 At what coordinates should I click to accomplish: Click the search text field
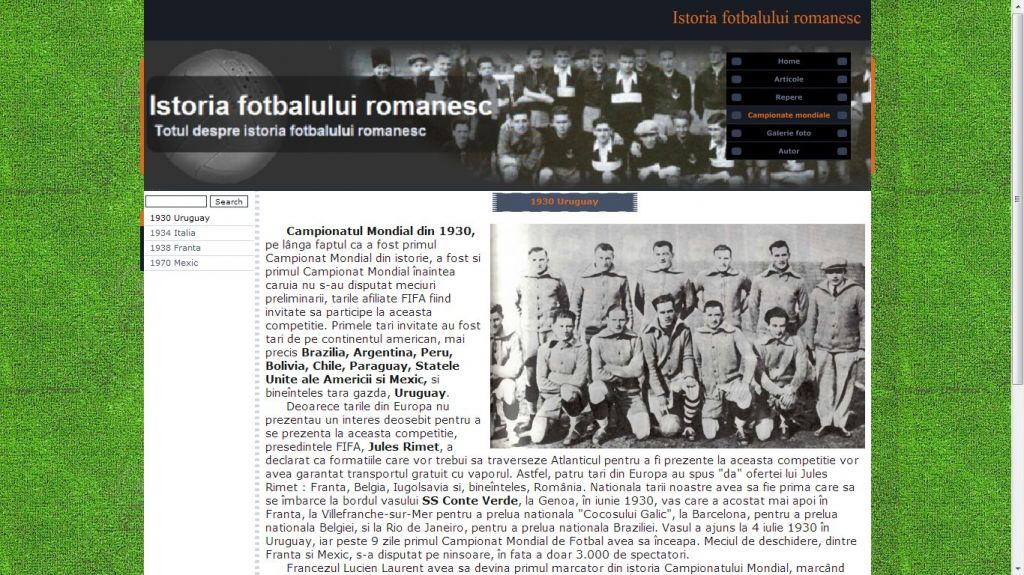[176, 202]
